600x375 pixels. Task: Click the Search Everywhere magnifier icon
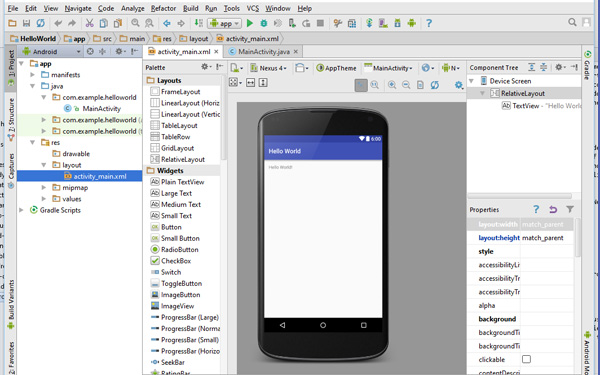(572, 22)
